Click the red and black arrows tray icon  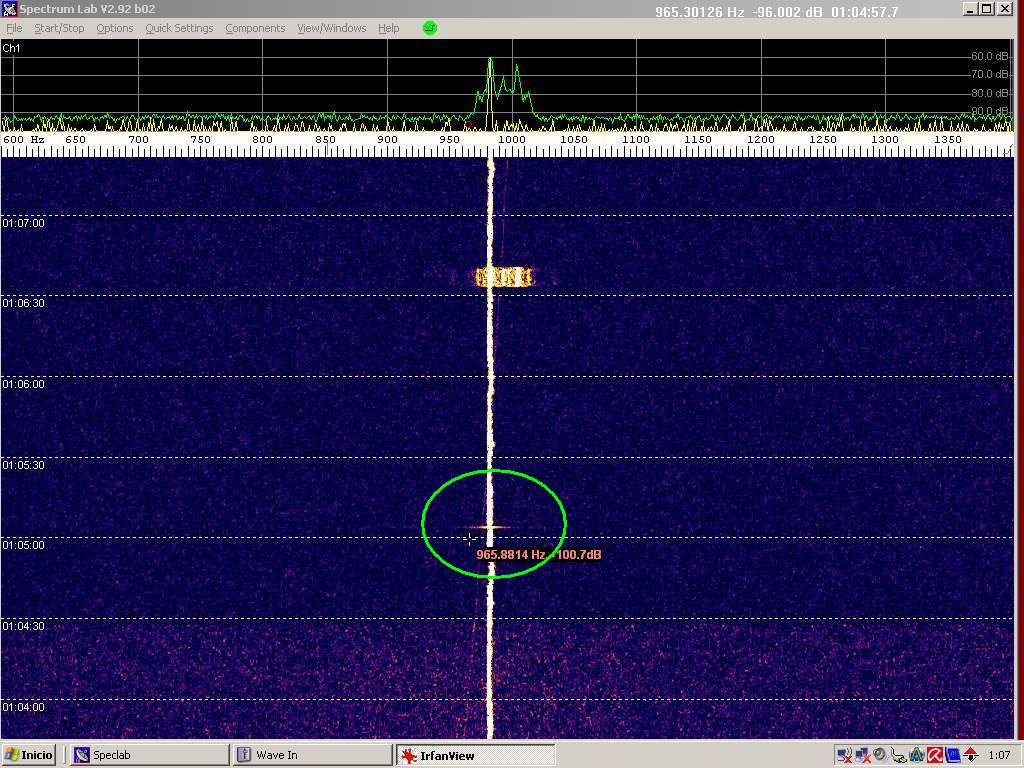tap(971, 755)
